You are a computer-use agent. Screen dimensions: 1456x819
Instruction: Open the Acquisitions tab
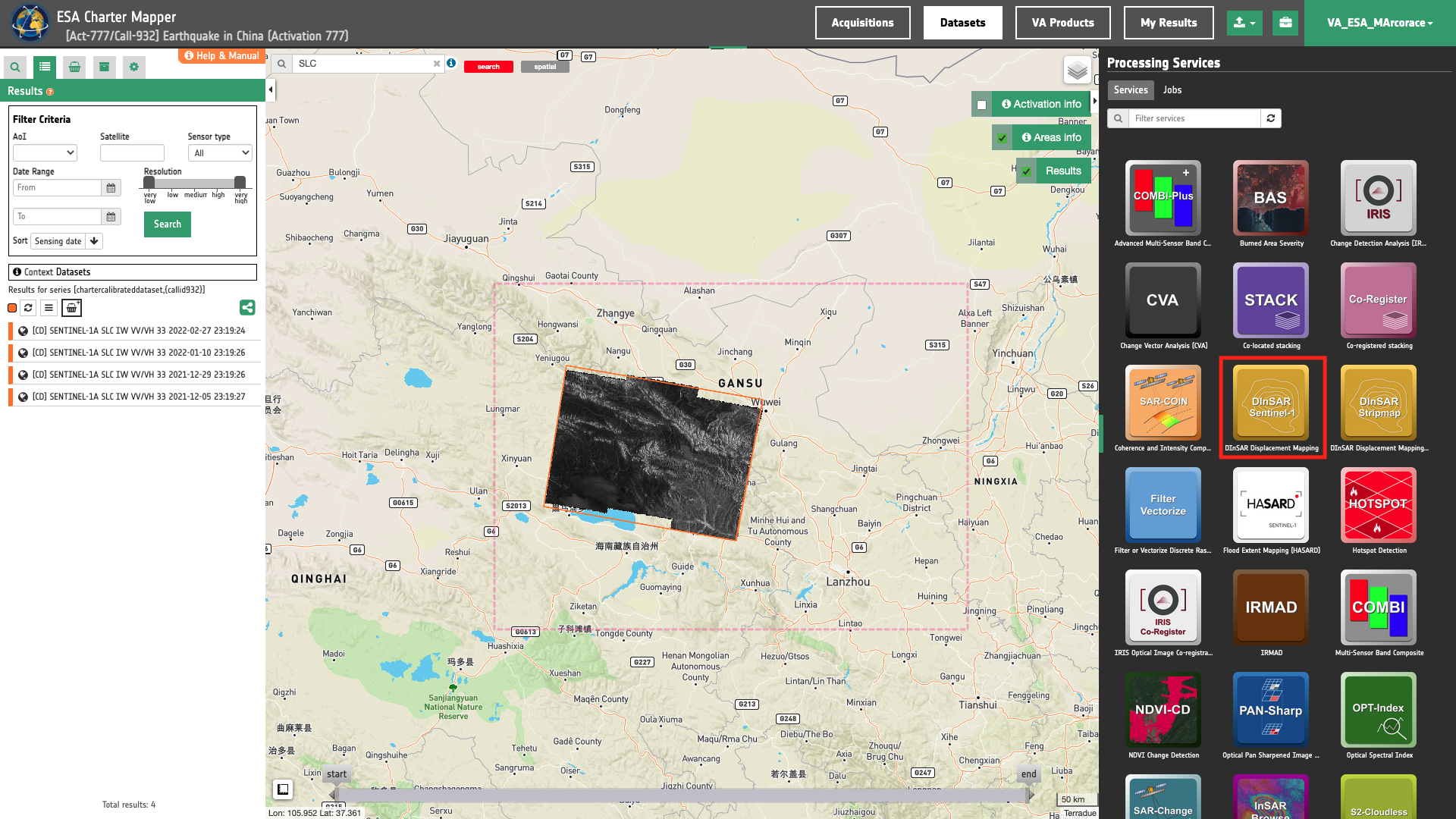coord(863,23)
